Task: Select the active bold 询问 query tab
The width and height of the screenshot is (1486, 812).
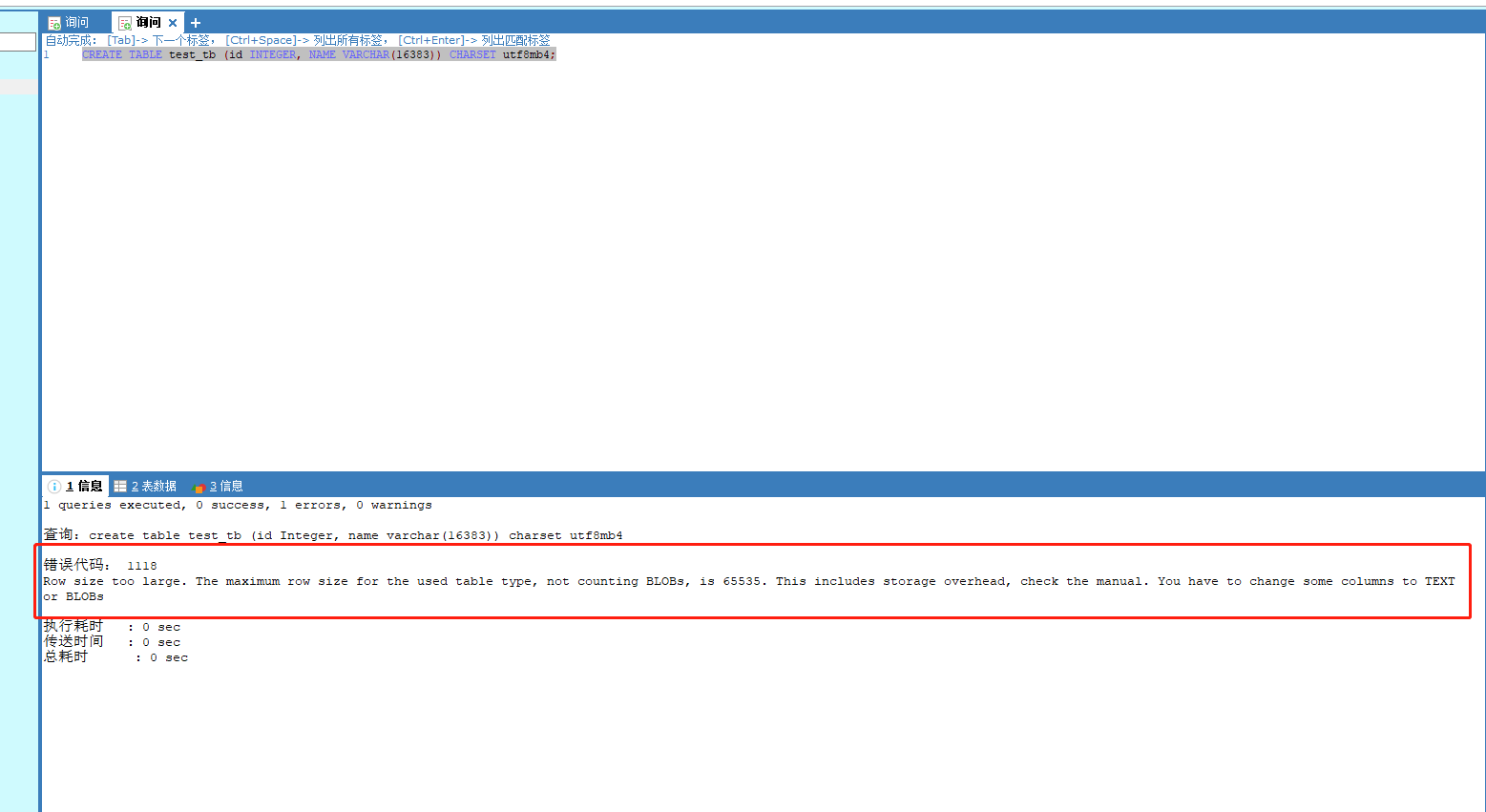Action: 148,23
